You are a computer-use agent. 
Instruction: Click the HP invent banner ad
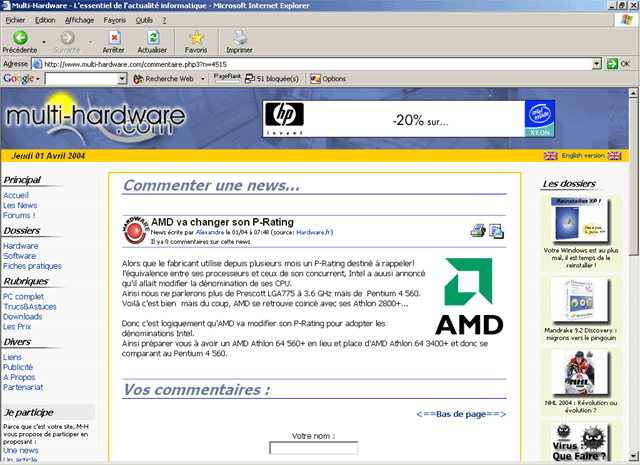pos(408,119)
